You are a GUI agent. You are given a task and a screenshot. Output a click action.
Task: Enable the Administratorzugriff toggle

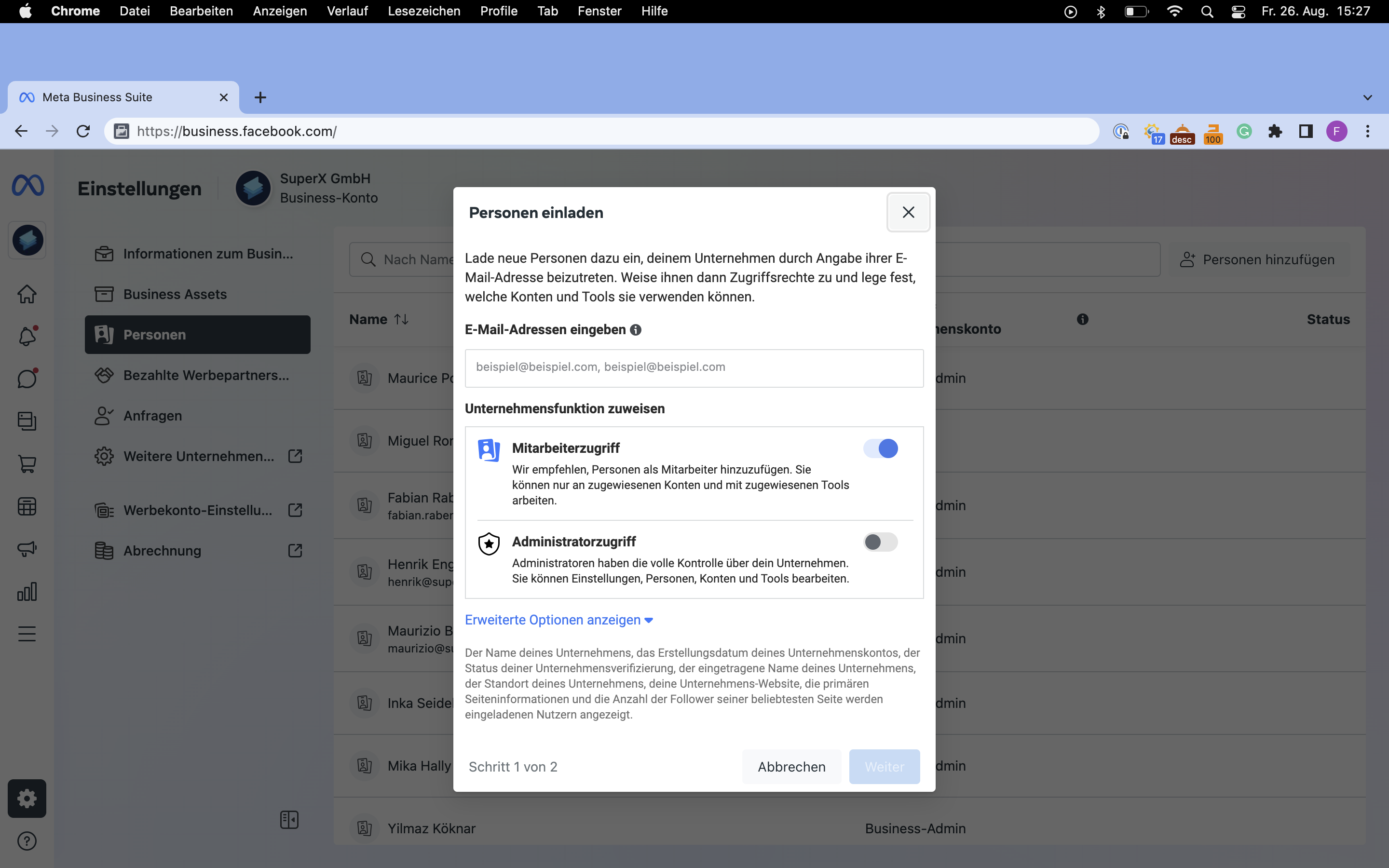pyautogui.click(x=881, y=542)
